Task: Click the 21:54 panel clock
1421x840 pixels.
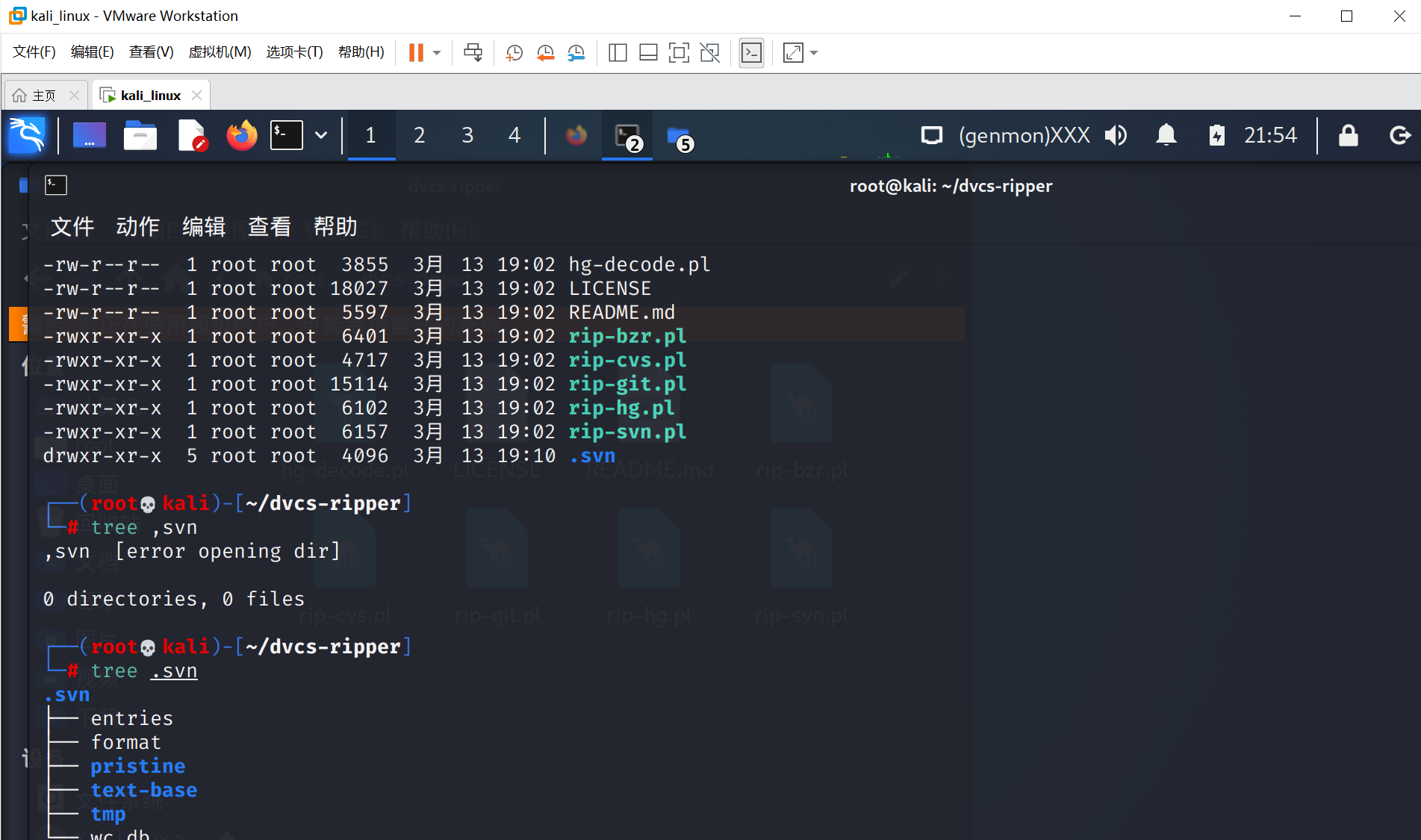Action: point(1270,135)
